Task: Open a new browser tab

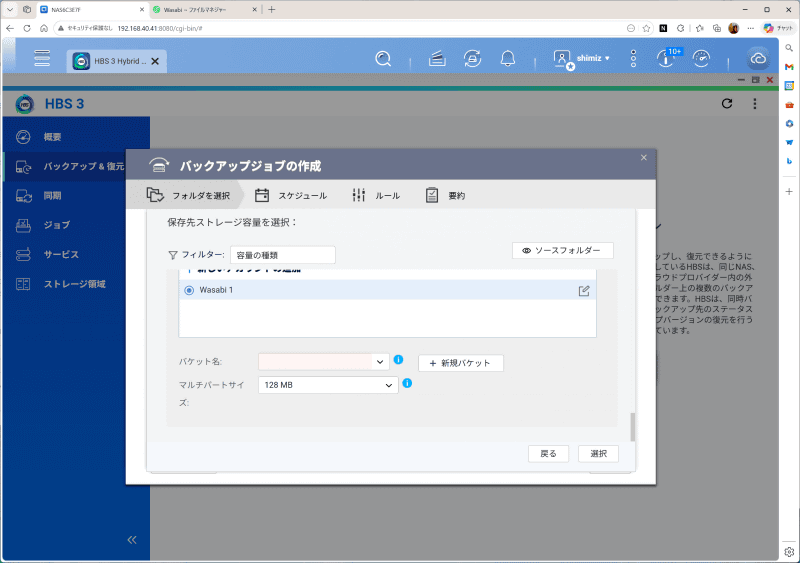Action: (271, 9)
